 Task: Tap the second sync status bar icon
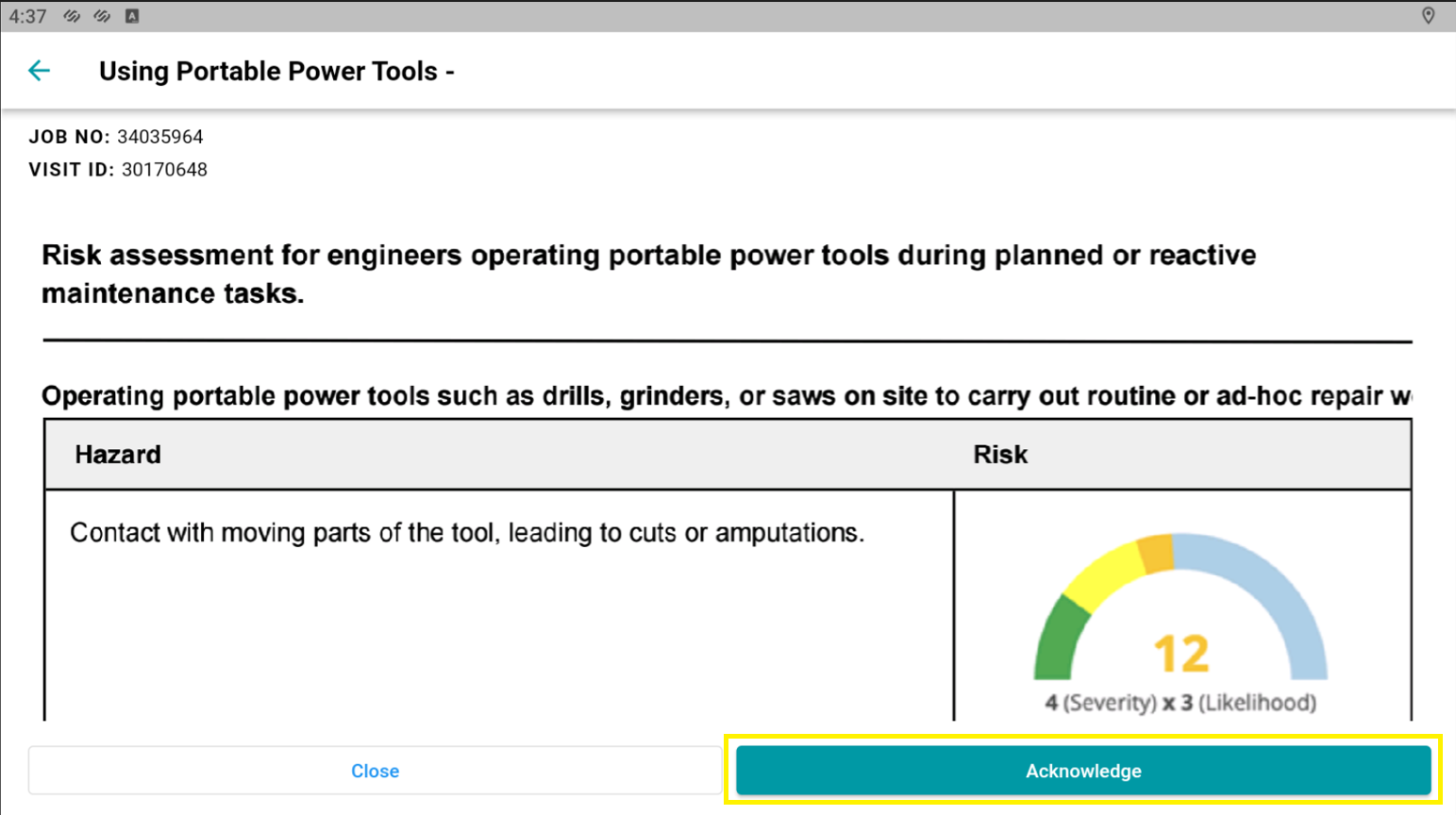(102, 16)
